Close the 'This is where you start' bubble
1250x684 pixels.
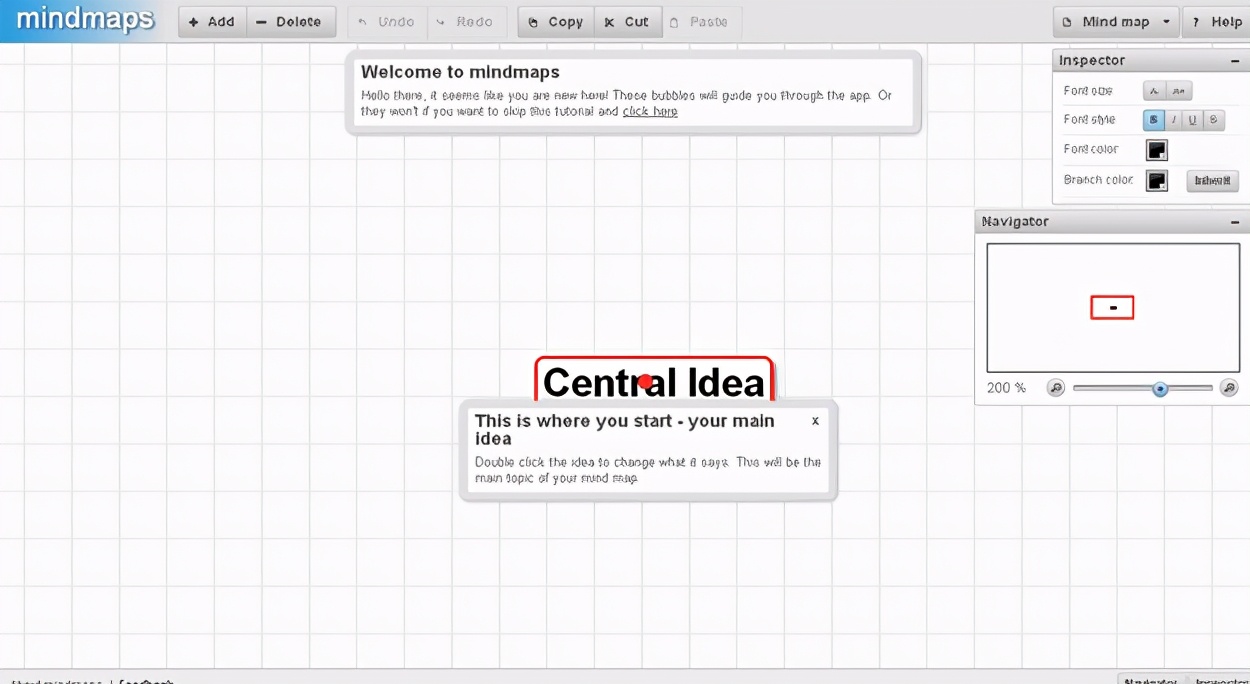tap(815, 421)
